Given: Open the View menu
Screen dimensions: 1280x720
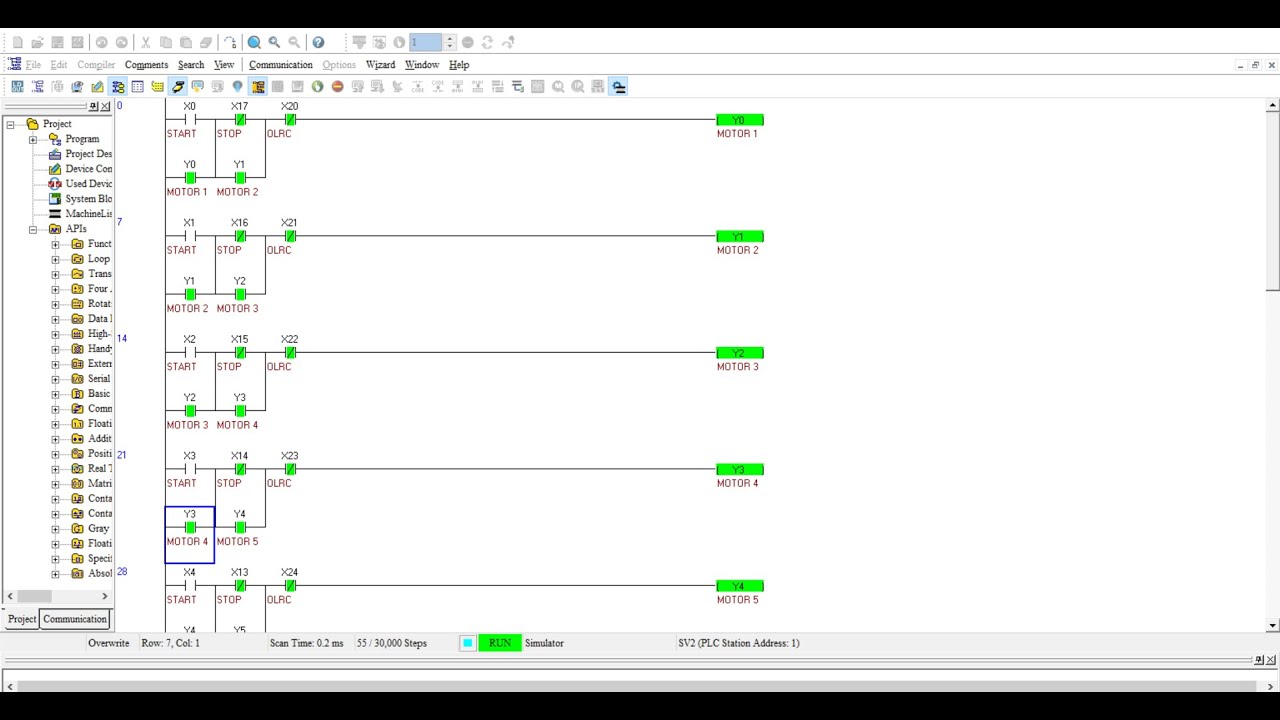Looking at the screenshot, I should [224, 64].
